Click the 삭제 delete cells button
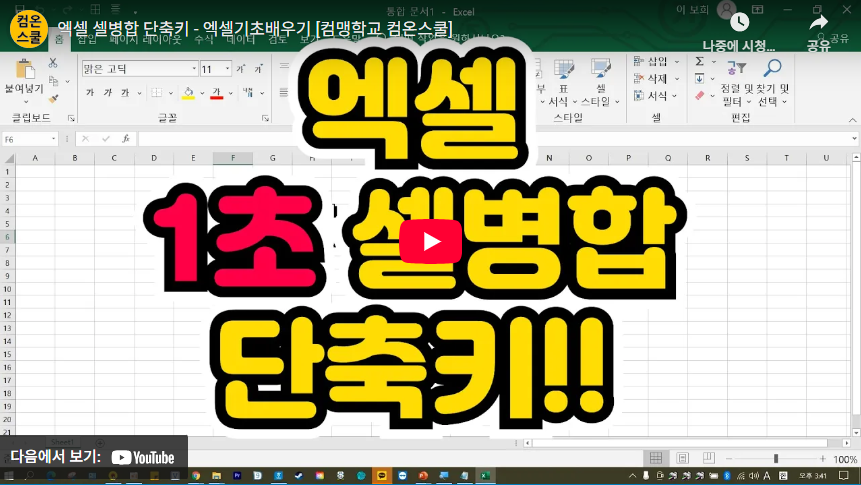This screenshot has width=861, height=485. coord(656,79)
